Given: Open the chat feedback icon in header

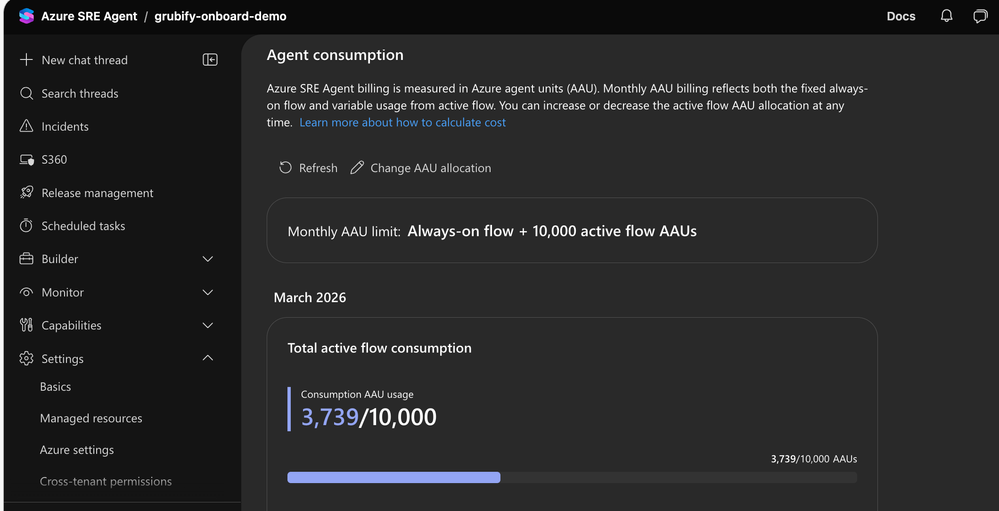Looking at the screenshot, I should click(980, 16).
